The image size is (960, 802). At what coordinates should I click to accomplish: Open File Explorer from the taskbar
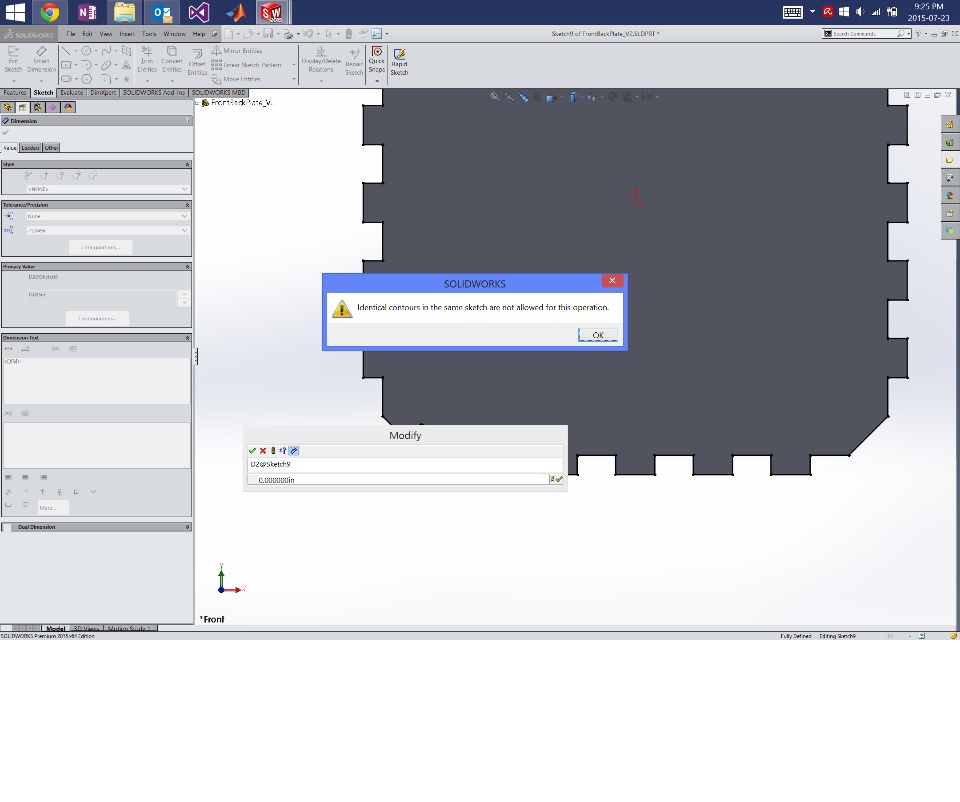click(124, 12)
